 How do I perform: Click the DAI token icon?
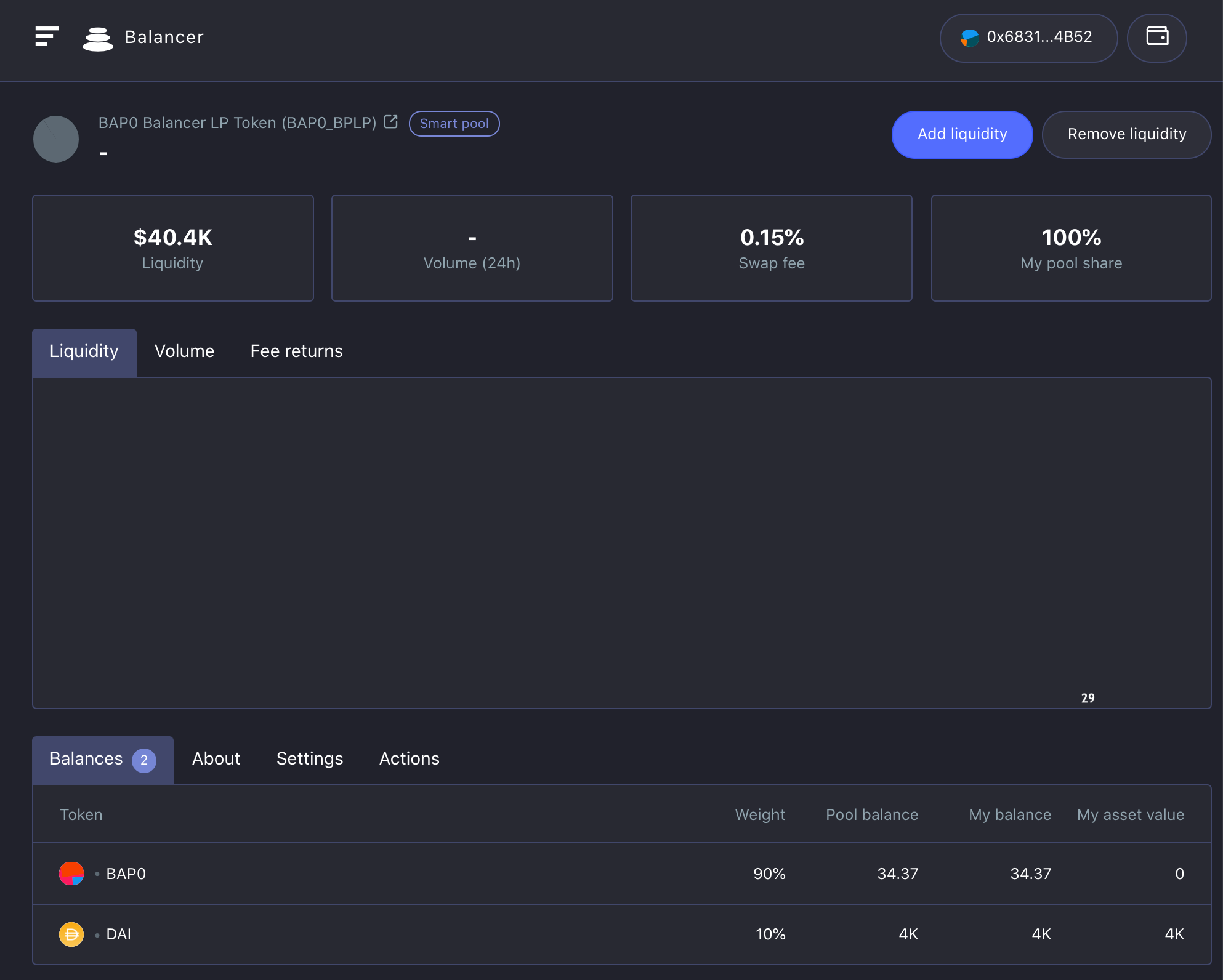71,934
